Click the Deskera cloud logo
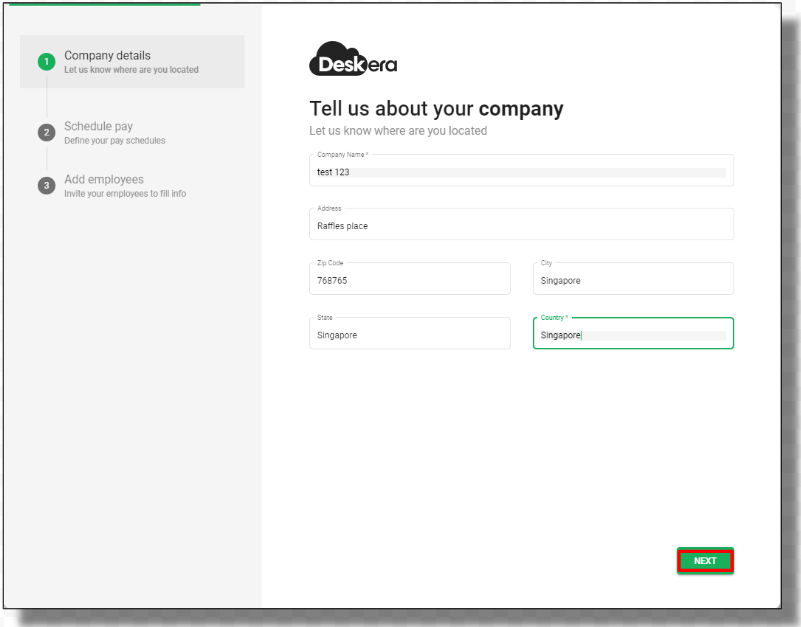The width and height of the screenshot is (801, 627). (353, 59)
